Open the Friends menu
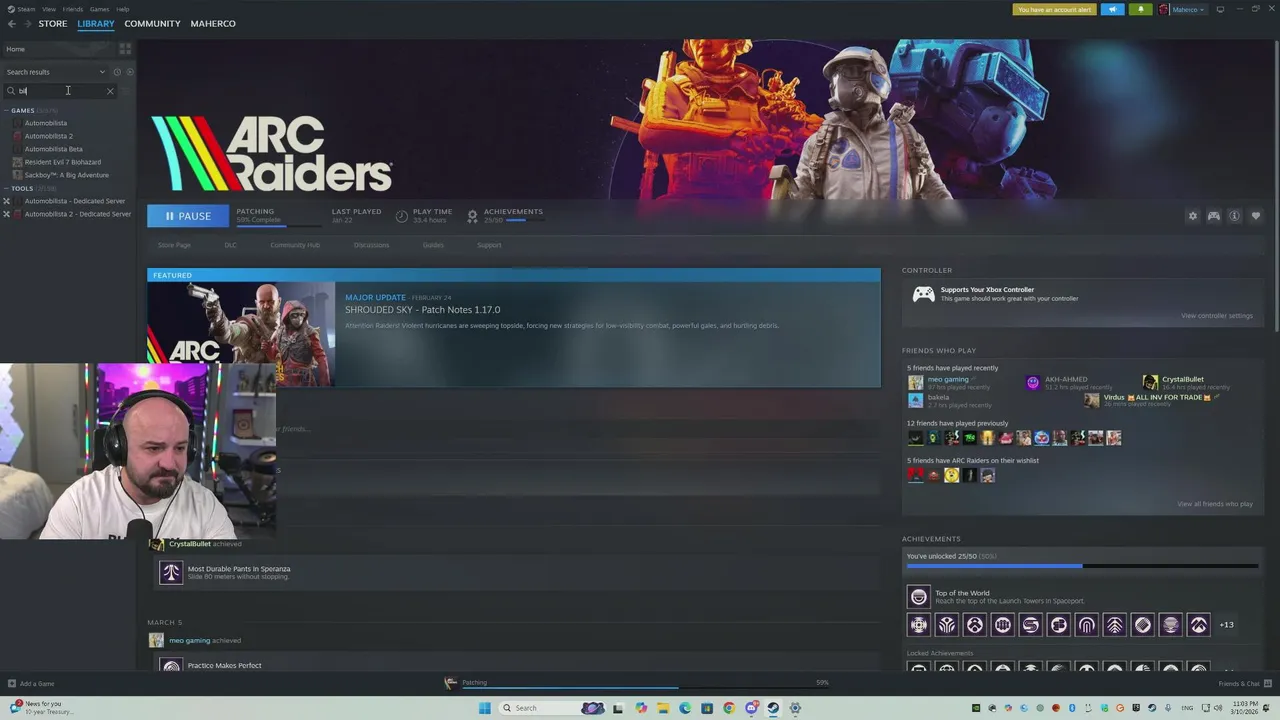The width and height of the screenshot is (1280, 720). (73, 9)
